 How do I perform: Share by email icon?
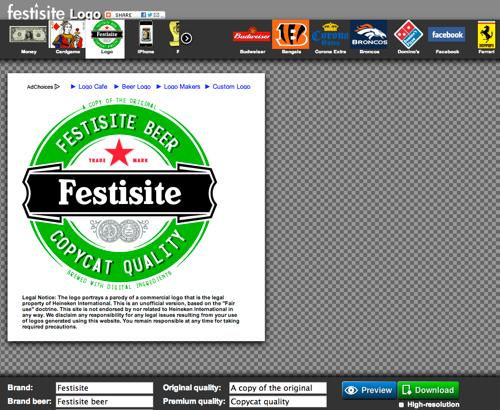[157, 15]
